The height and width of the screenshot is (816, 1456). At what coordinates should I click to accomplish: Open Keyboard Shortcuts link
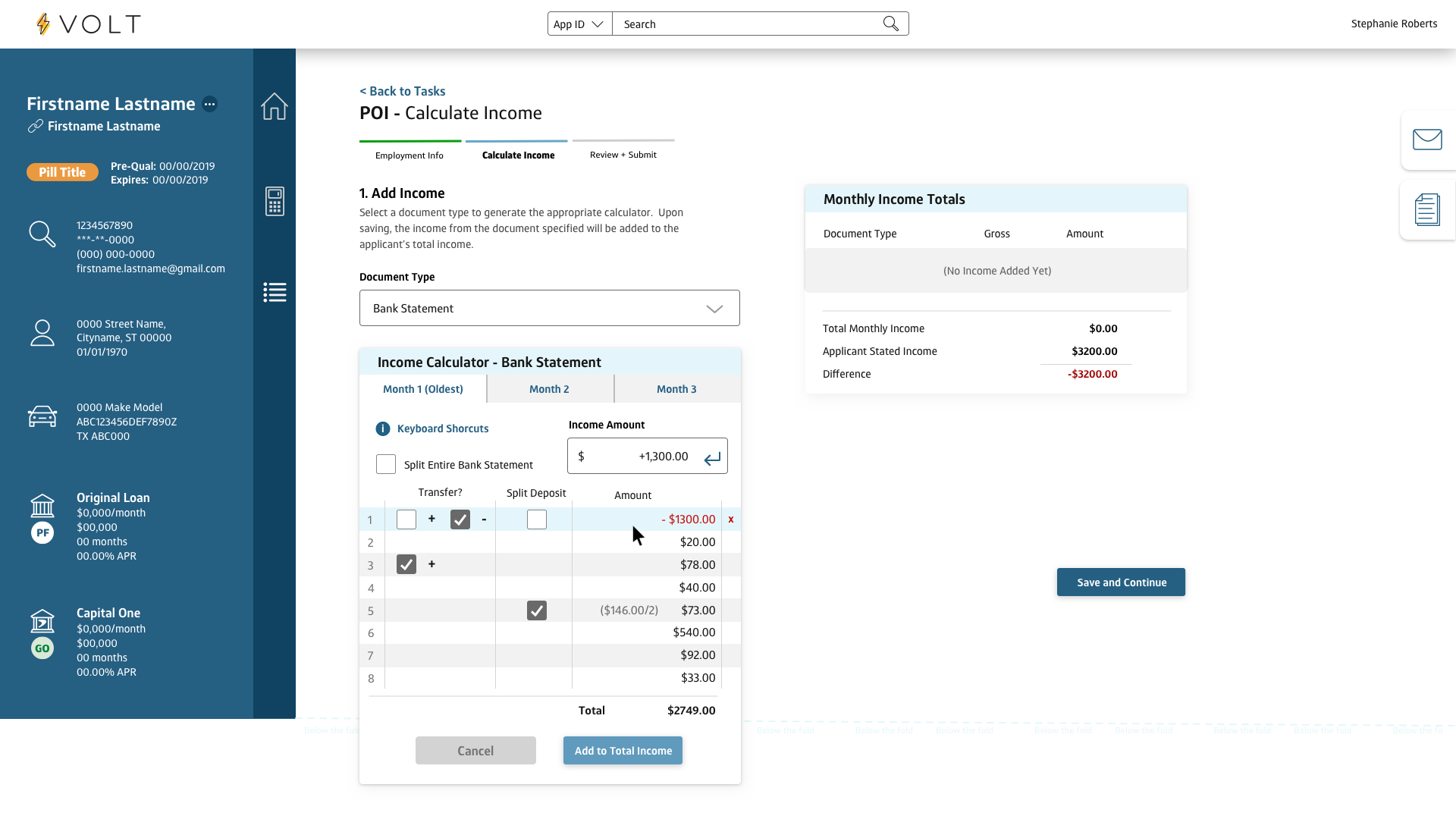443,428
